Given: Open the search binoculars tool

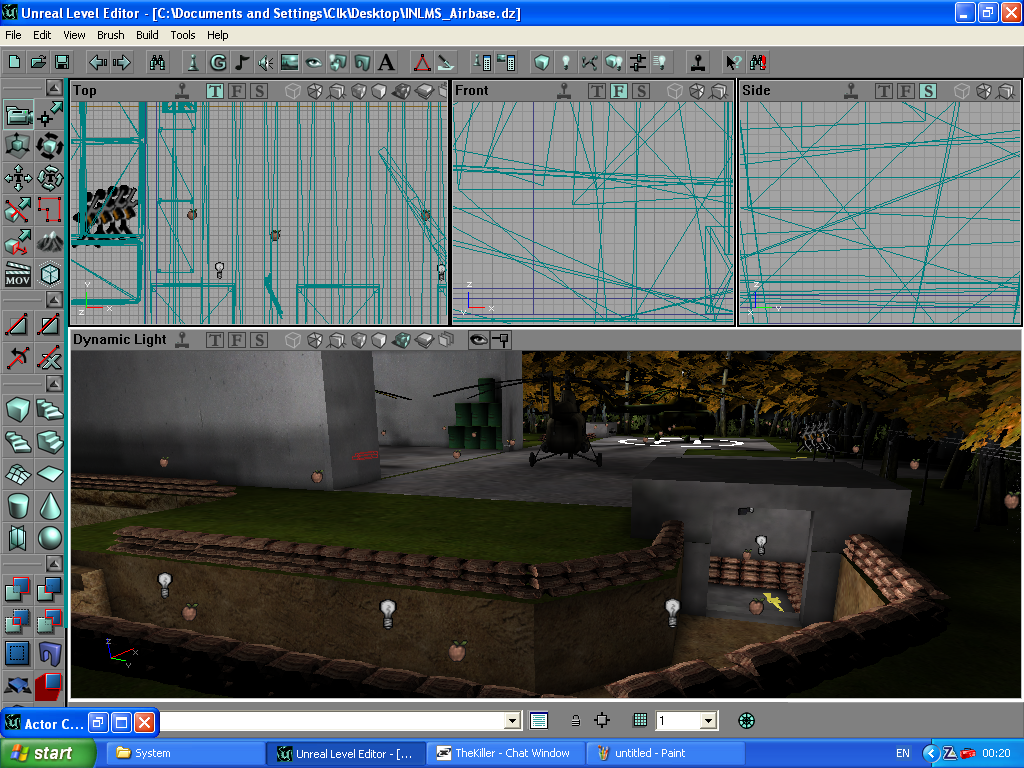Looking at the screenshot, I should 158,62.
